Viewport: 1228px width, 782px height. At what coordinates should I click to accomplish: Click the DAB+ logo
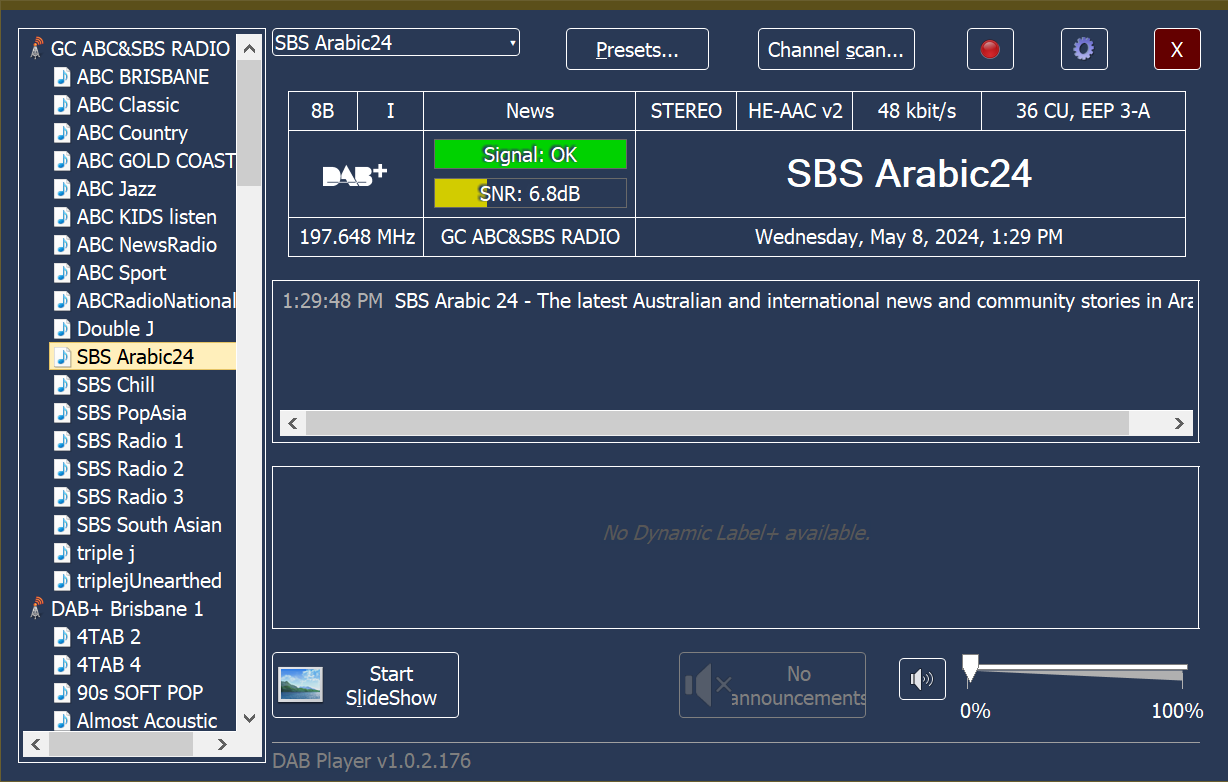point(355,175)
